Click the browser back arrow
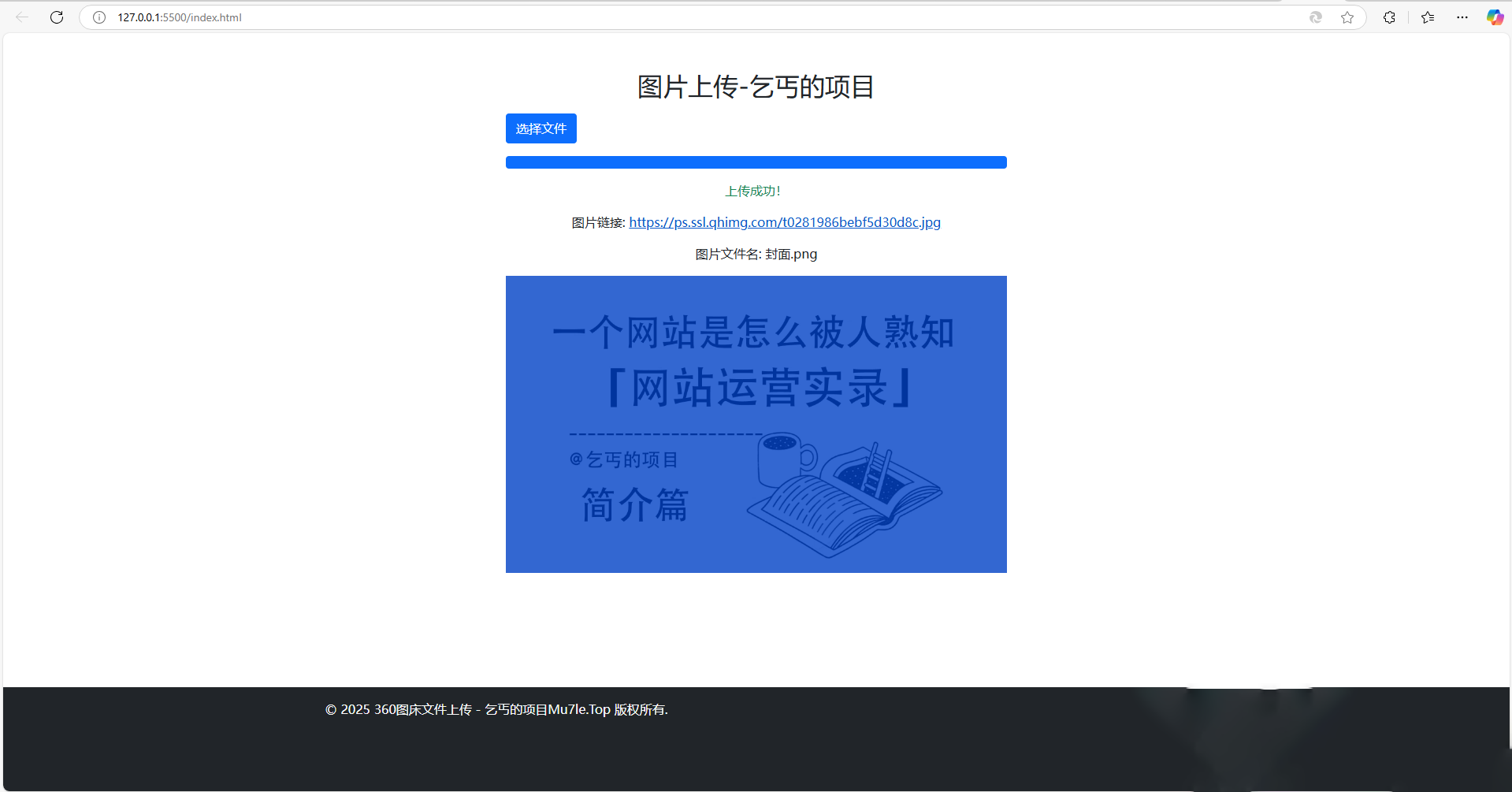1512x792 pixels. coord(22,17)
